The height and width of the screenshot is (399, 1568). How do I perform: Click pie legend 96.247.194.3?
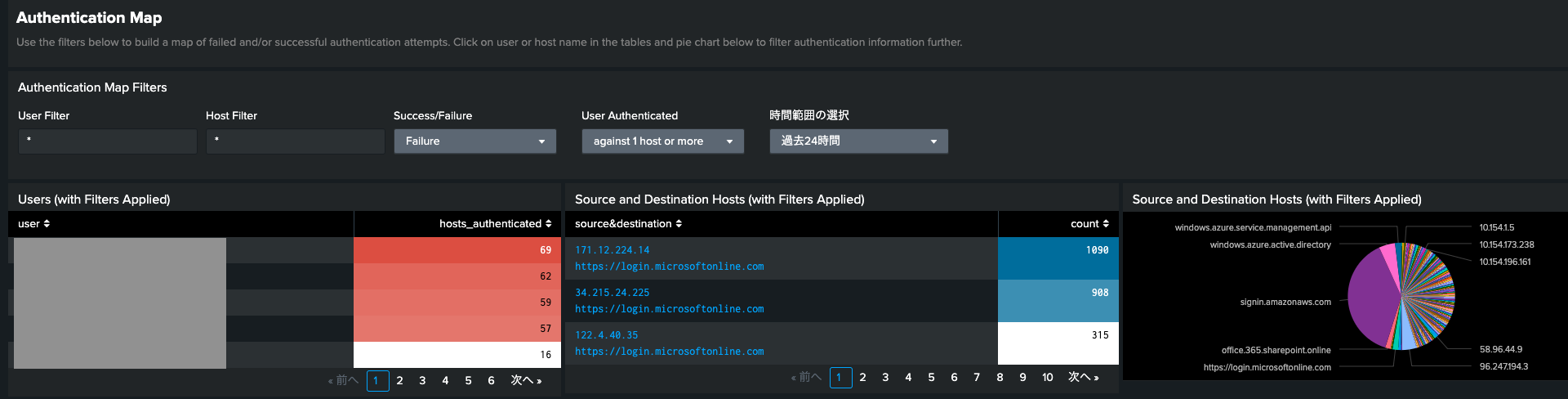[x=1503, y=367]
